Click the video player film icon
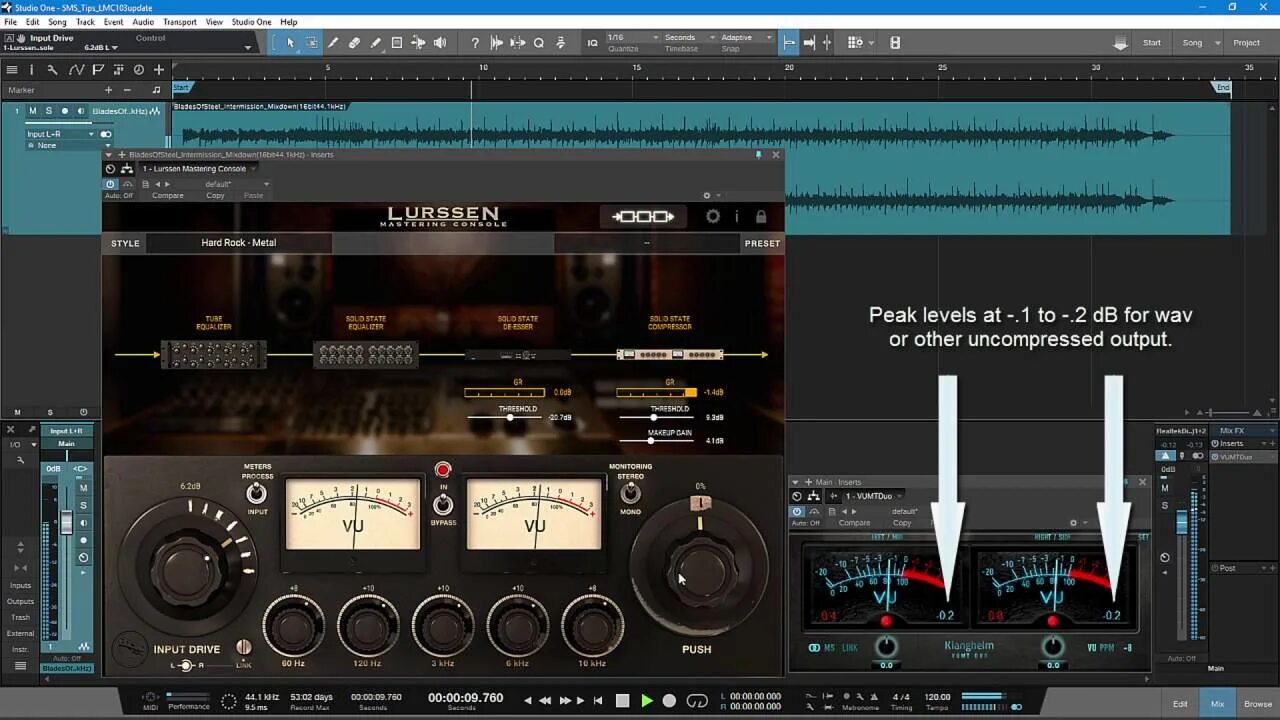1280x720 pixels. click(x=895, y=43)
